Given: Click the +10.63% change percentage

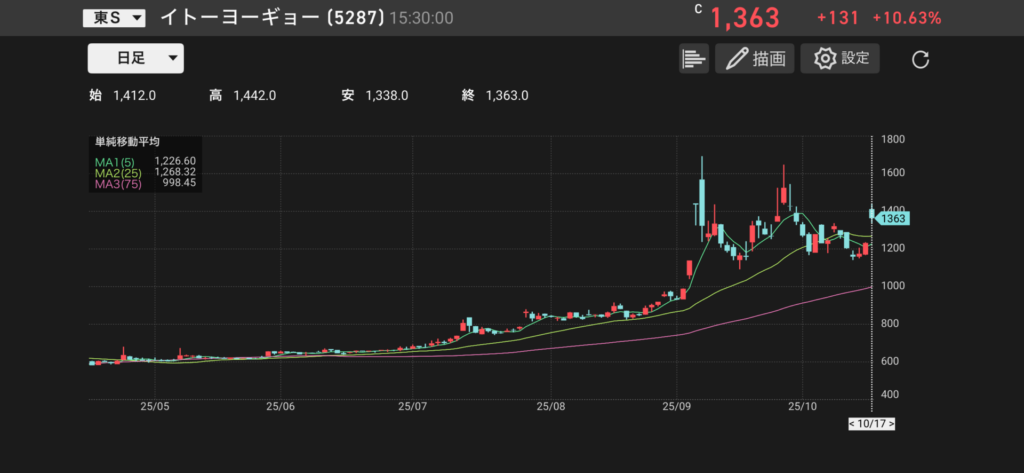Looking at the screenshot, I should coord(906,18).
